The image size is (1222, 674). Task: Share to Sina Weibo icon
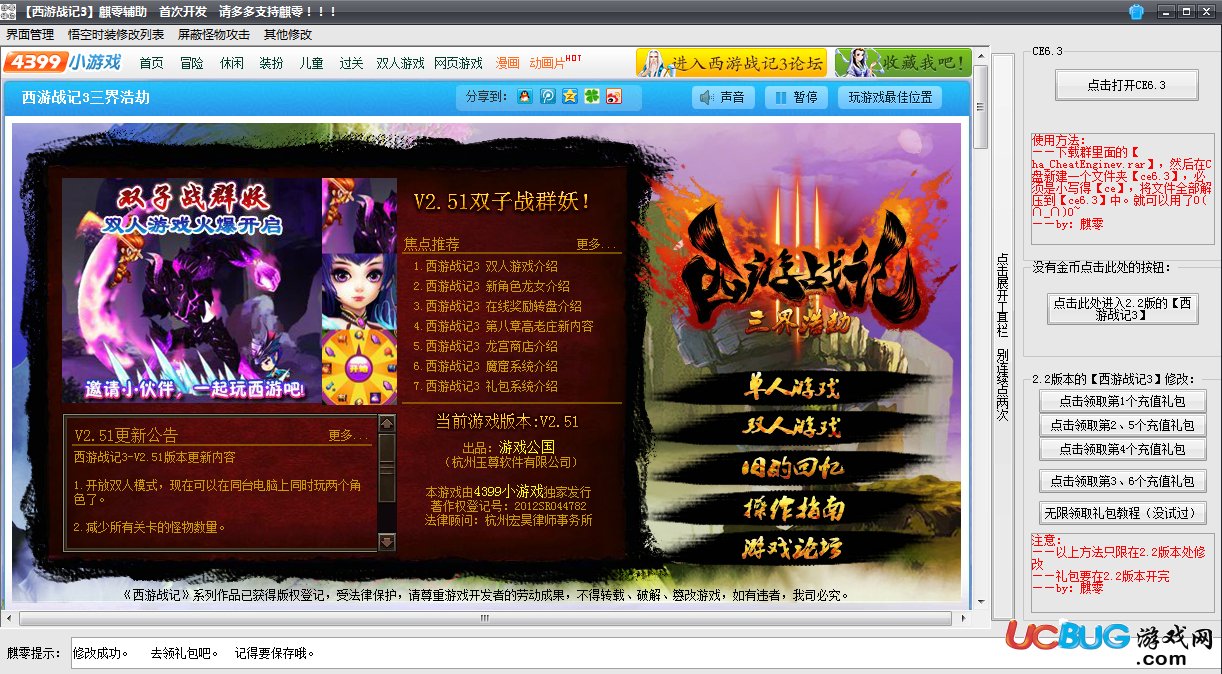tap(613, 97)
